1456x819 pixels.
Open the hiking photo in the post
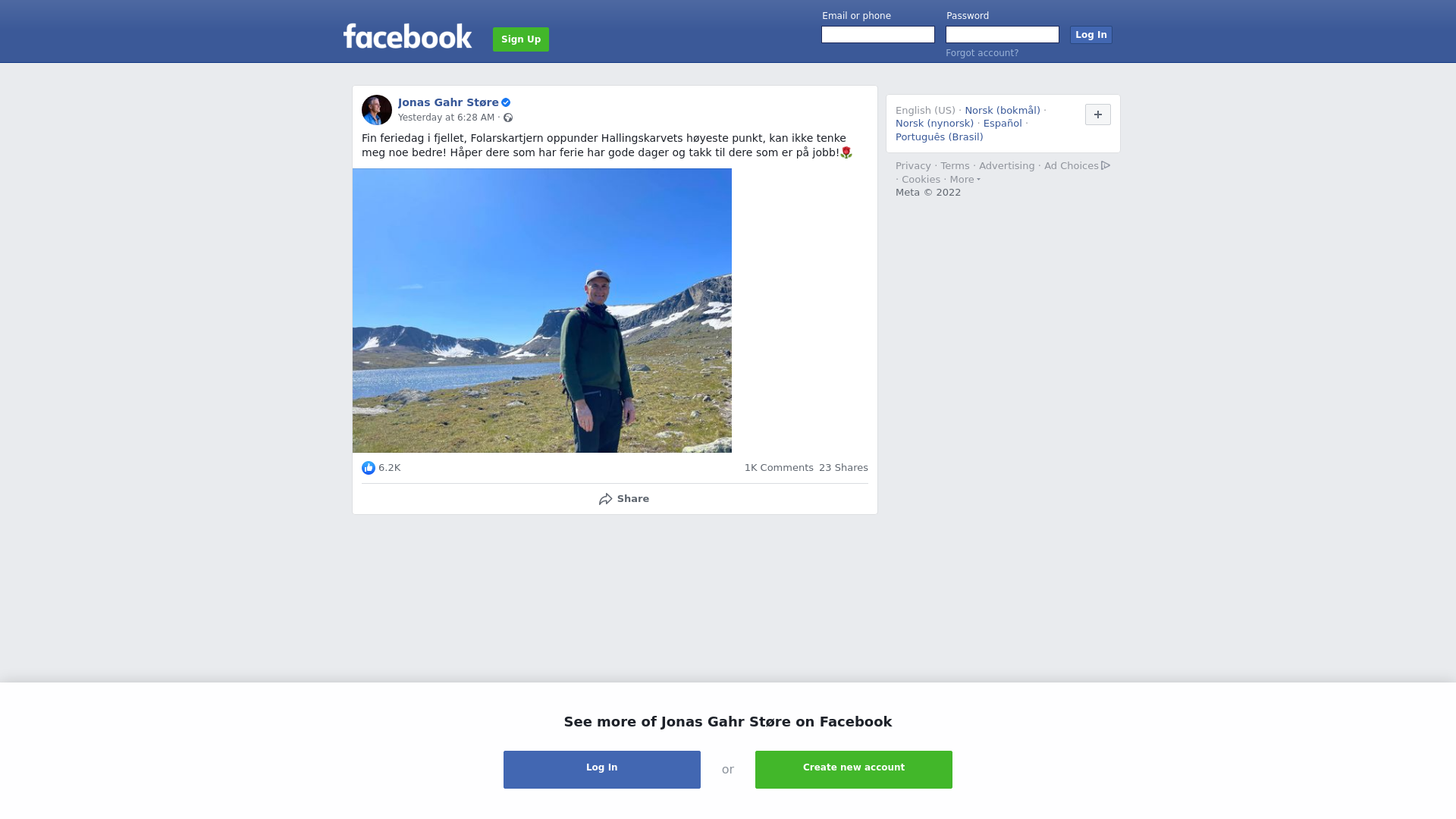tap(542, 311)
